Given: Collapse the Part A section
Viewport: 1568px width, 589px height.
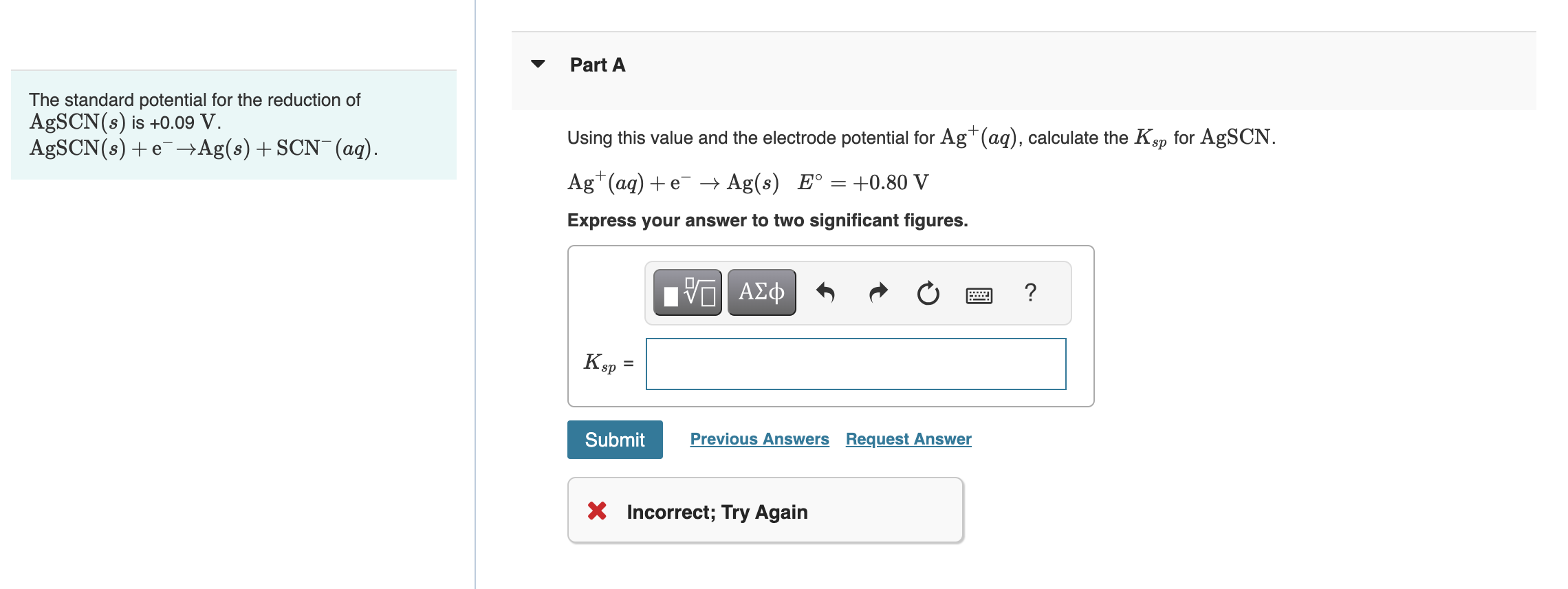Looking at the screenshot, I should coord(539,63).
